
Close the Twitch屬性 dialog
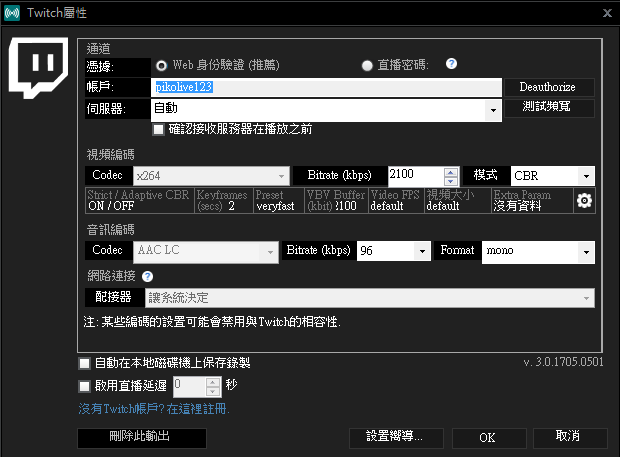(x=607, y=13)
